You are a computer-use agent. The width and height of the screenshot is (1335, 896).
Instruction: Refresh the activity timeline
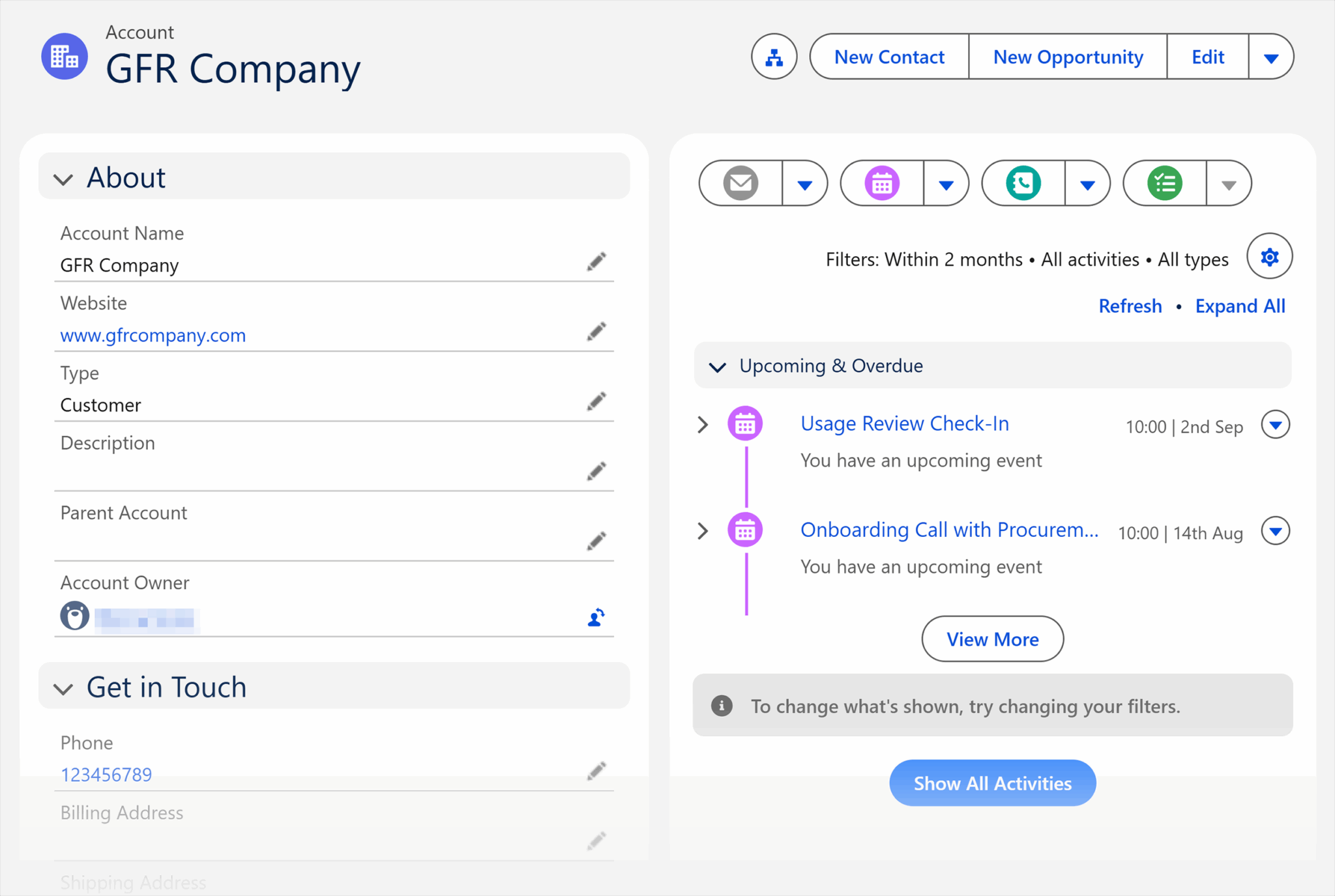(x=1130, y=306)
